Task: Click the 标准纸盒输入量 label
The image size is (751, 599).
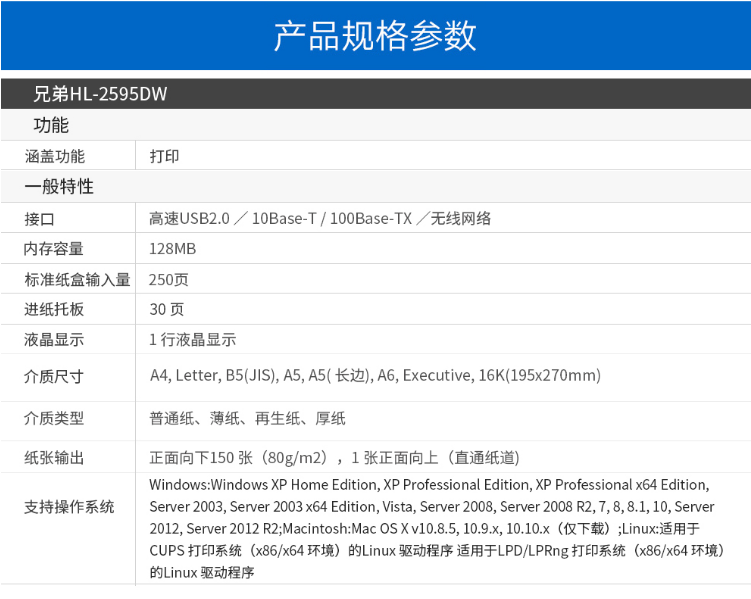Action: 77,280
